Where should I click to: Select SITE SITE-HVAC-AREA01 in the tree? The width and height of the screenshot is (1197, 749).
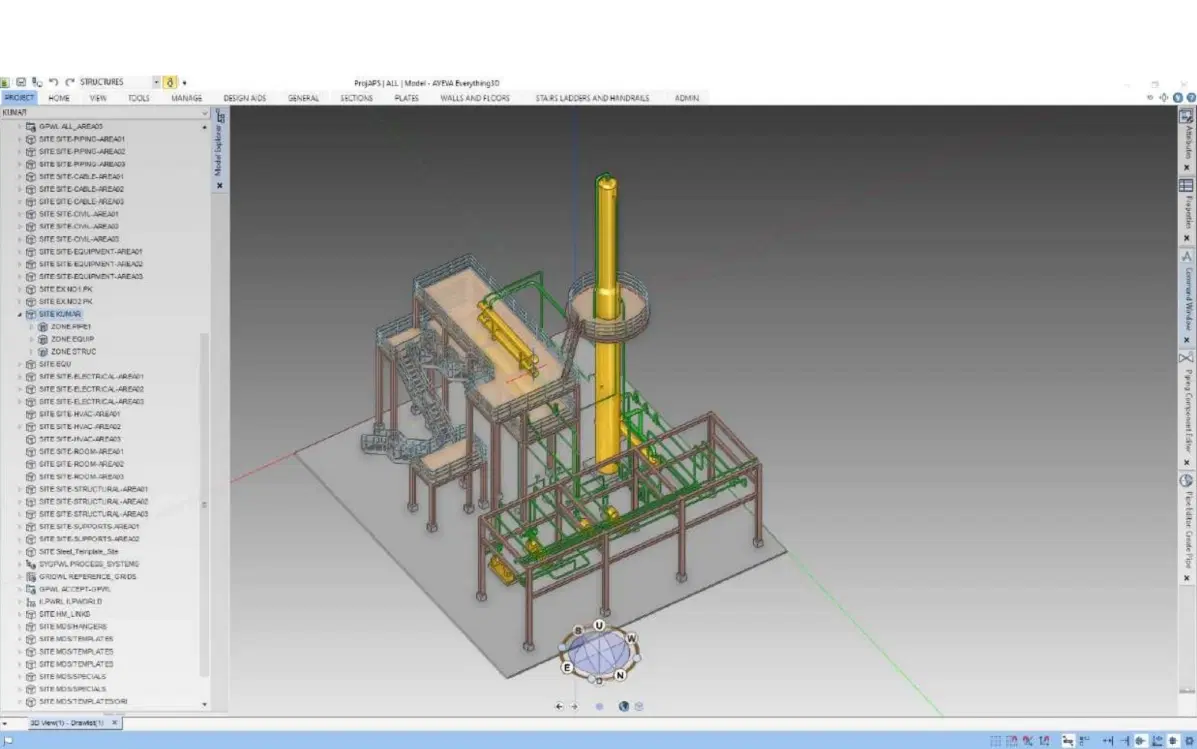click(79, 414)
